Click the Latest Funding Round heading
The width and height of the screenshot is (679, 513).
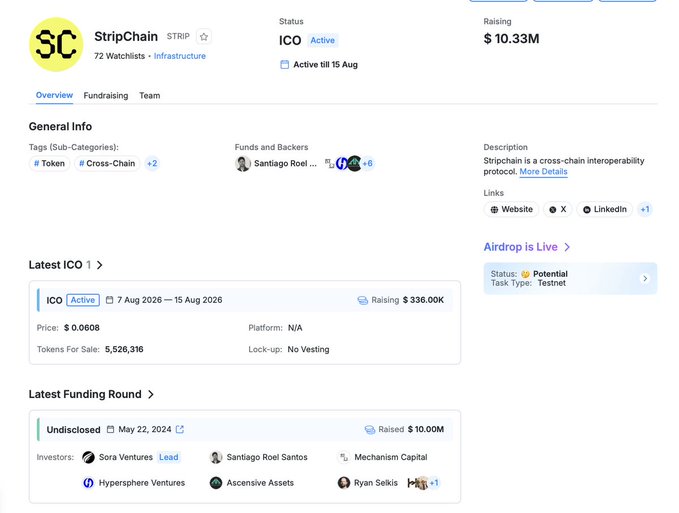85,394
